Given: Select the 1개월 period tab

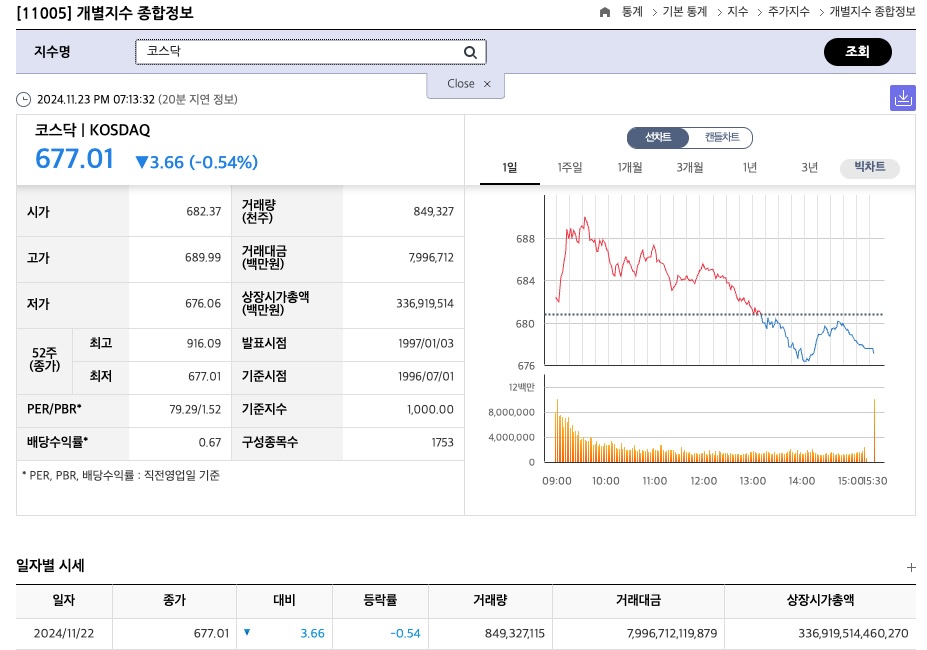Looking at the screenshot, I should click(x=630, y=167).
